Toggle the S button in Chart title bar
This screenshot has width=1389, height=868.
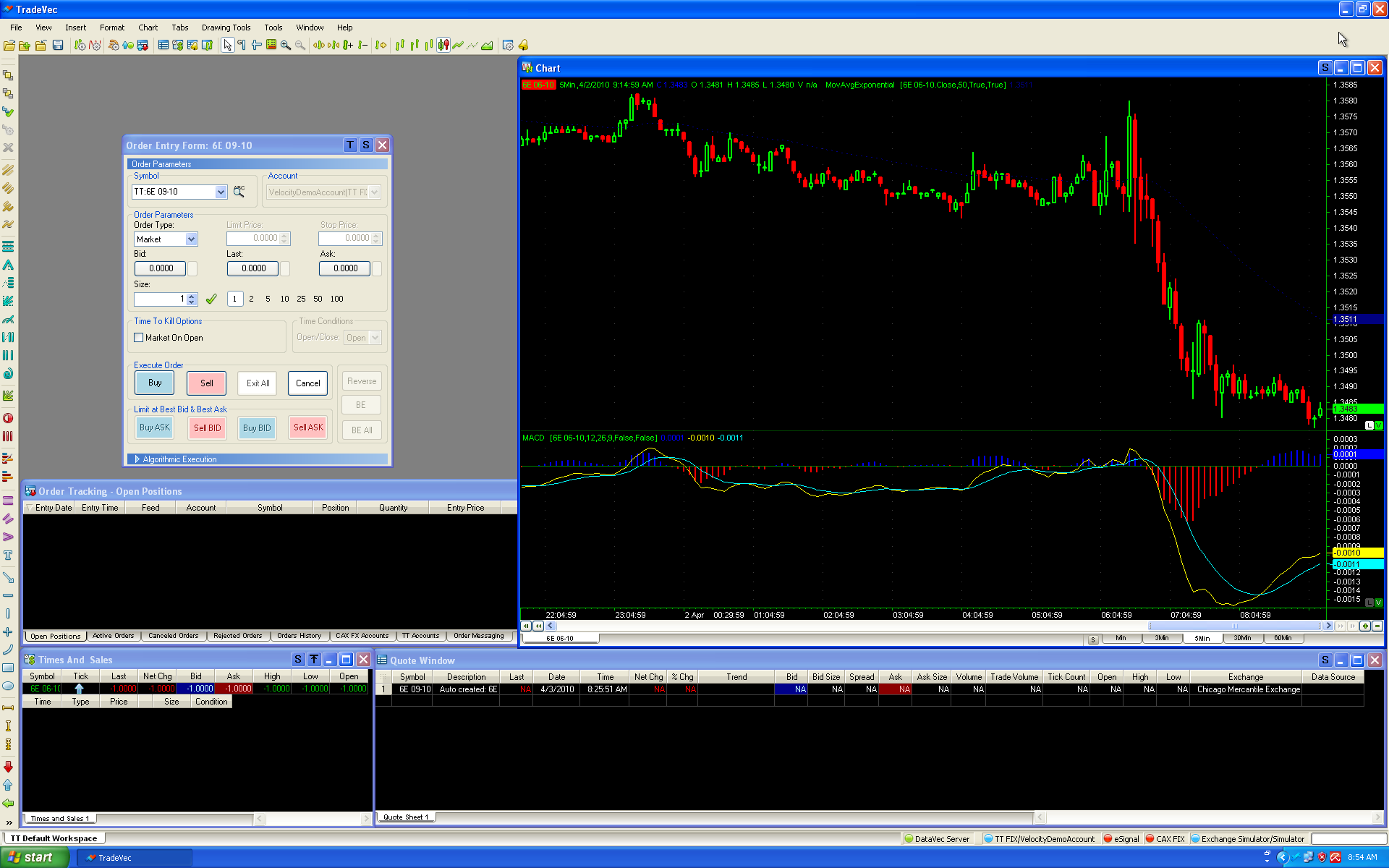pos(1325,68)
